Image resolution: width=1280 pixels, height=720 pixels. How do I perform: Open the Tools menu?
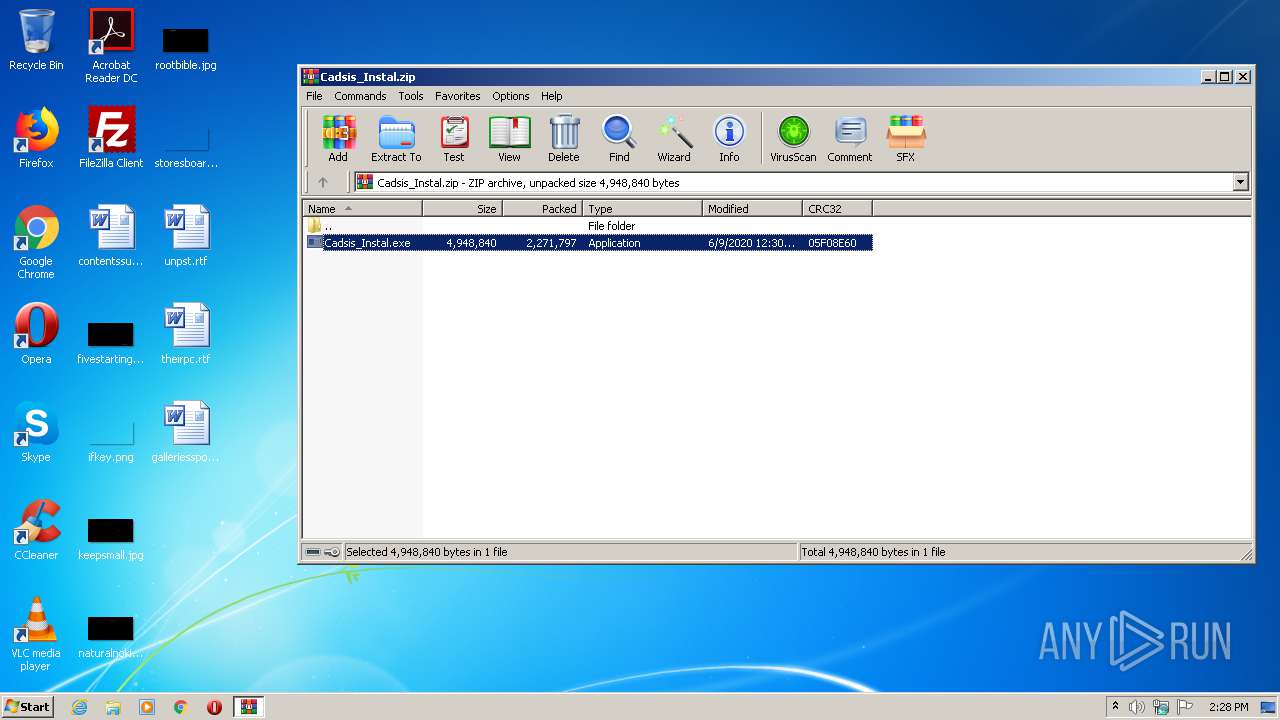(x=411, y=96)
